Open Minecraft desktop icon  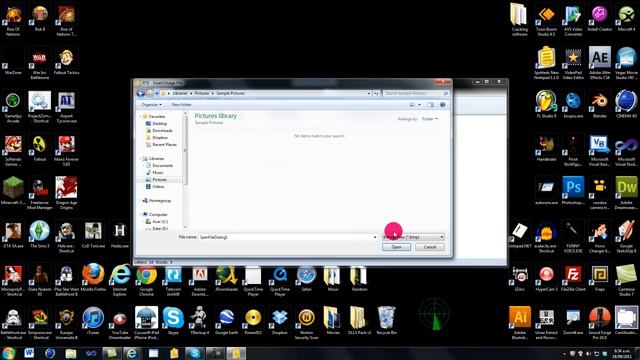point(13,191)
